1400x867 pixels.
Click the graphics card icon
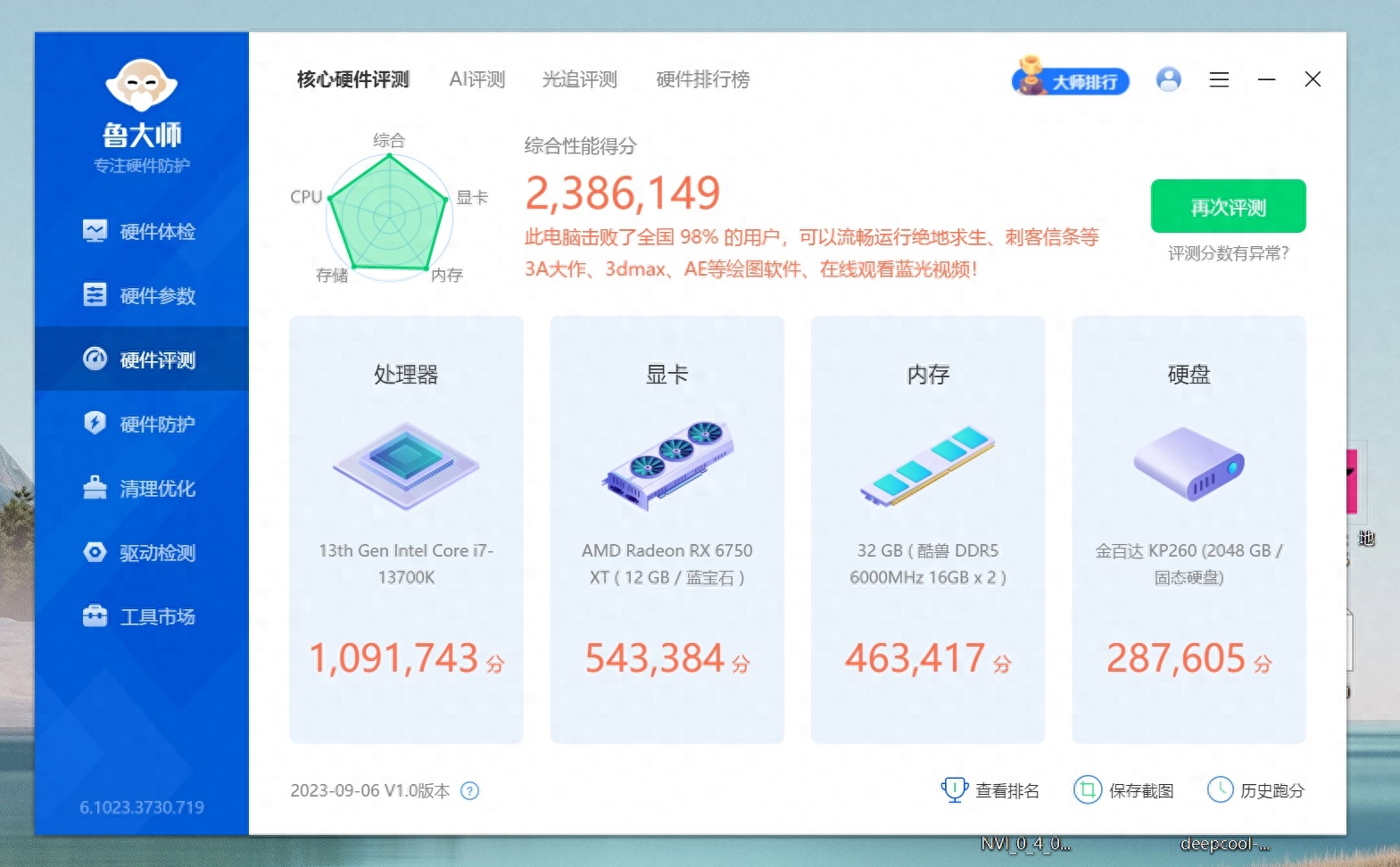667,465
